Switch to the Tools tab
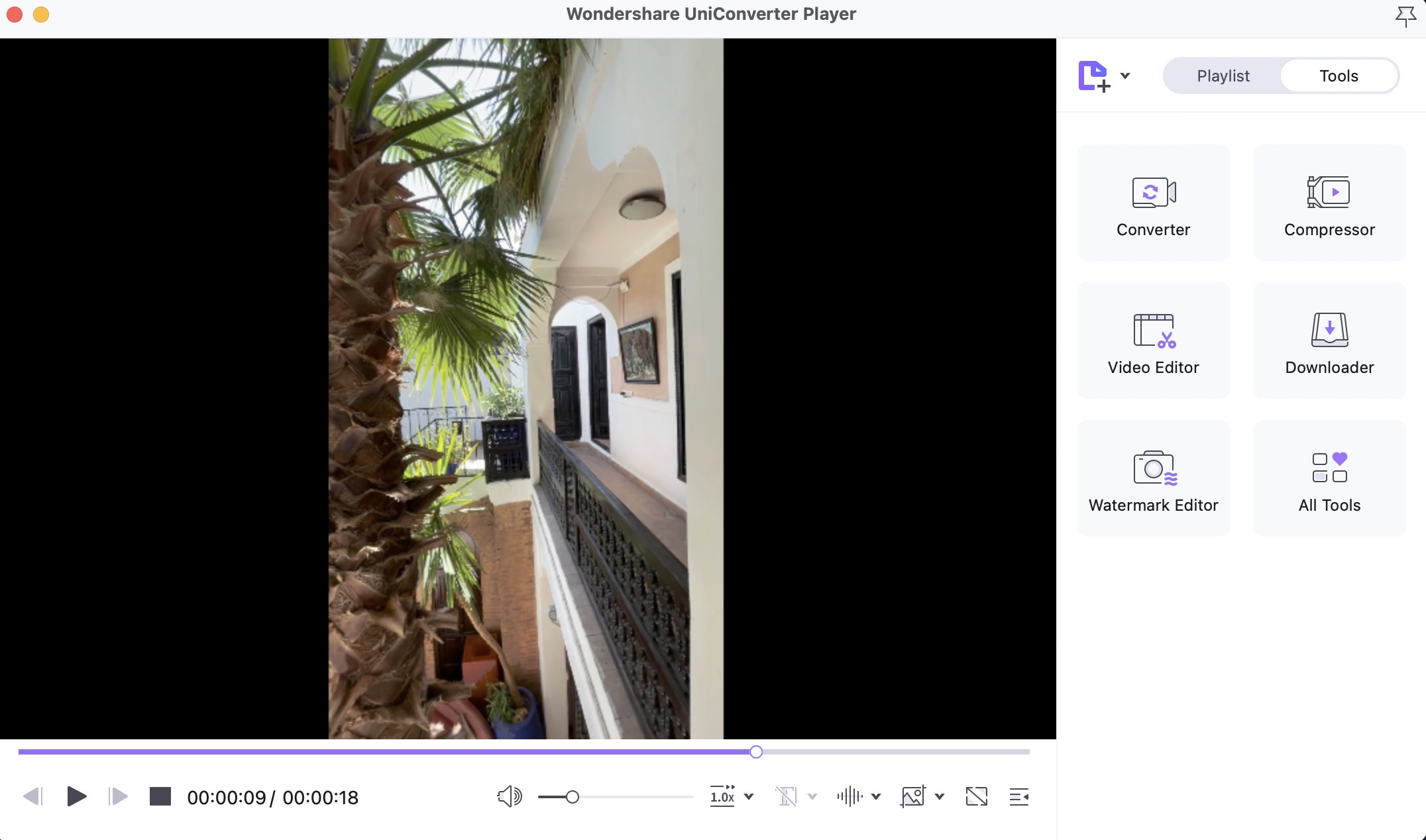The image size is (1426, 840). (1339, 75)
